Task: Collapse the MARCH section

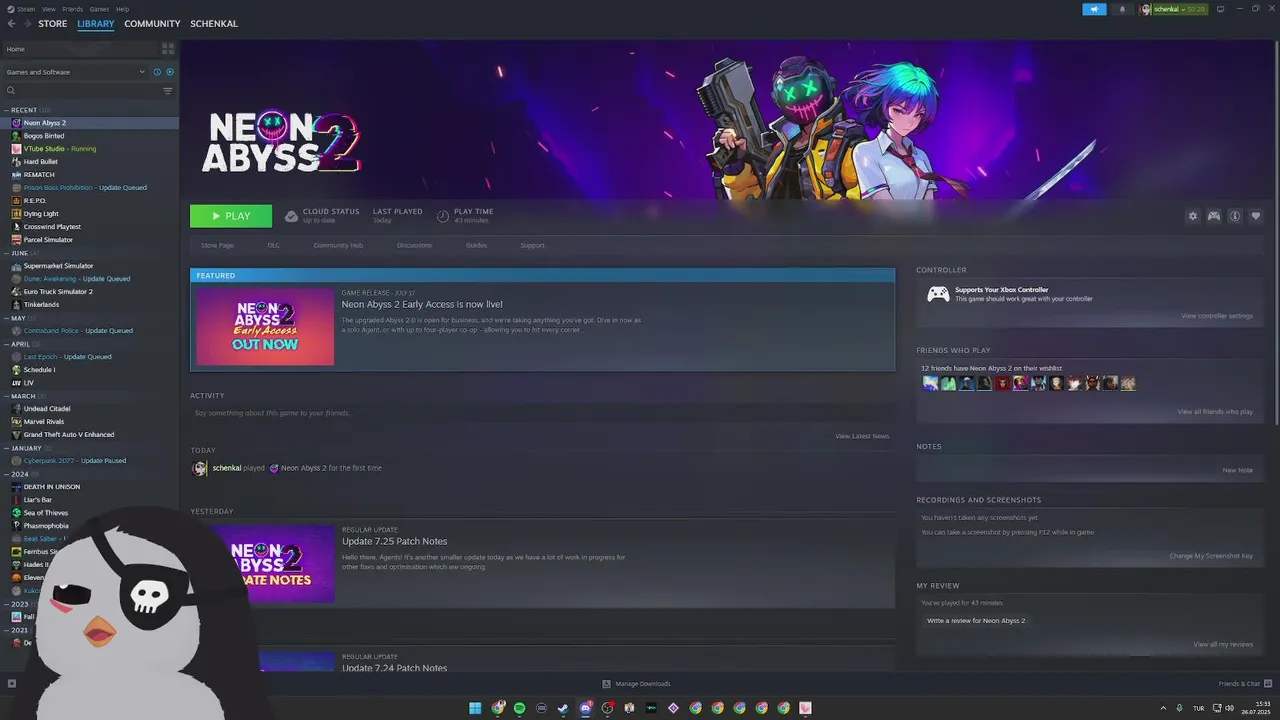Action: click(23, 396)
